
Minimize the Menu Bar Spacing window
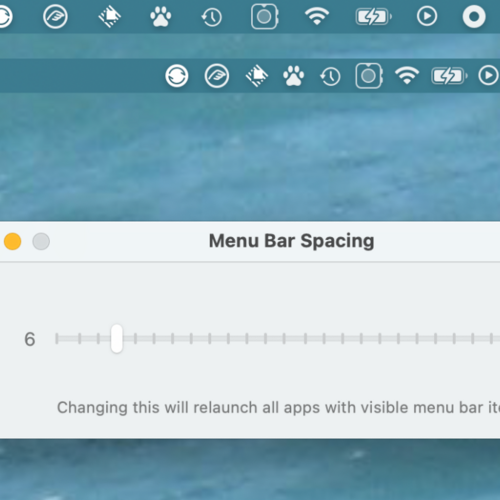click(x=13, y=241)
